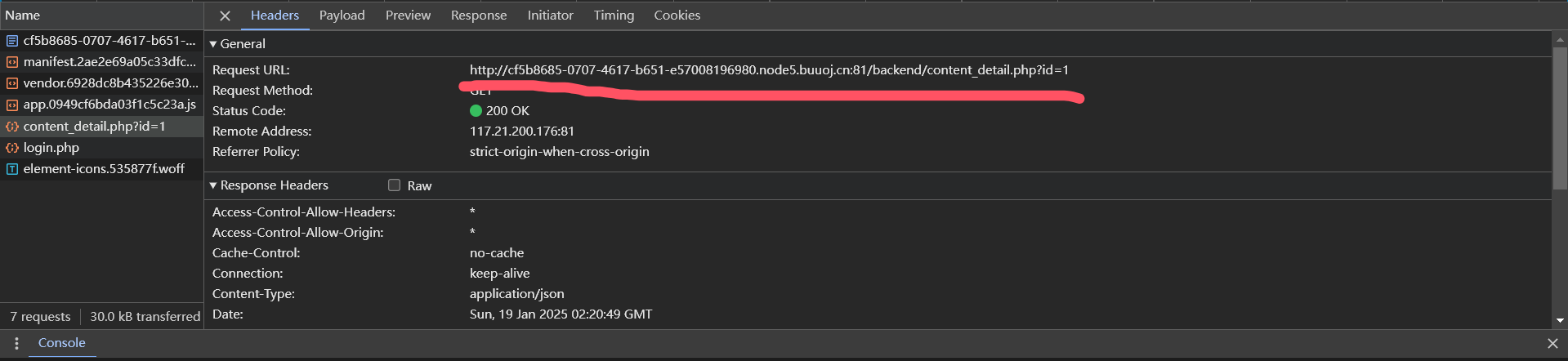The width and height of the screenshot is (1568, 361).
Task: Select the content_detail.php?id=1 request
Action: tap(101, 126)
